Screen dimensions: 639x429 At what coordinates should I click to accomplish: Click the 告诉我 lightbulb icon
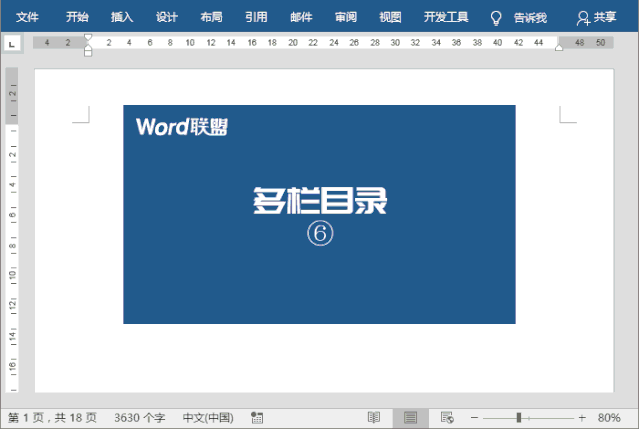click(x=496, y=18)
